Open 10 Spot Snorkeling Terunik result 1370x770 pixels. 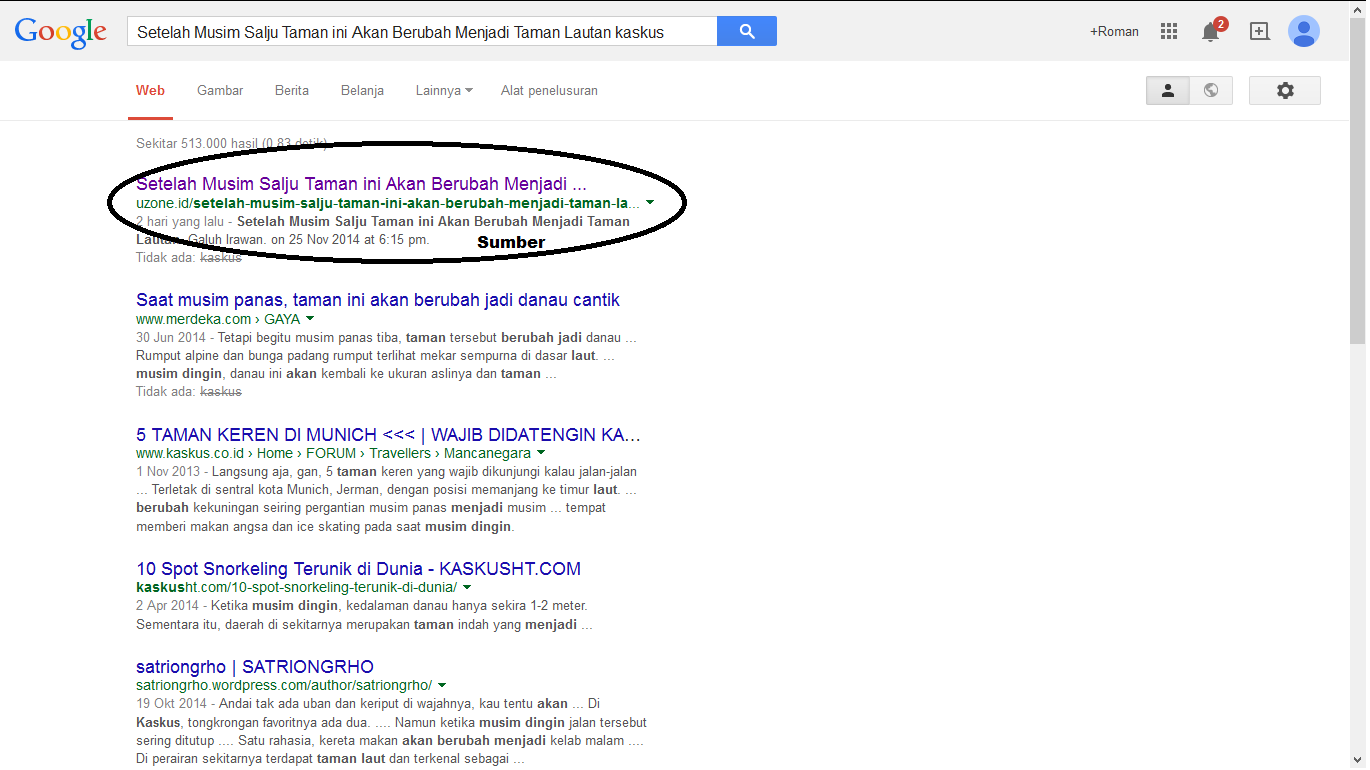(x=358, y=569)
